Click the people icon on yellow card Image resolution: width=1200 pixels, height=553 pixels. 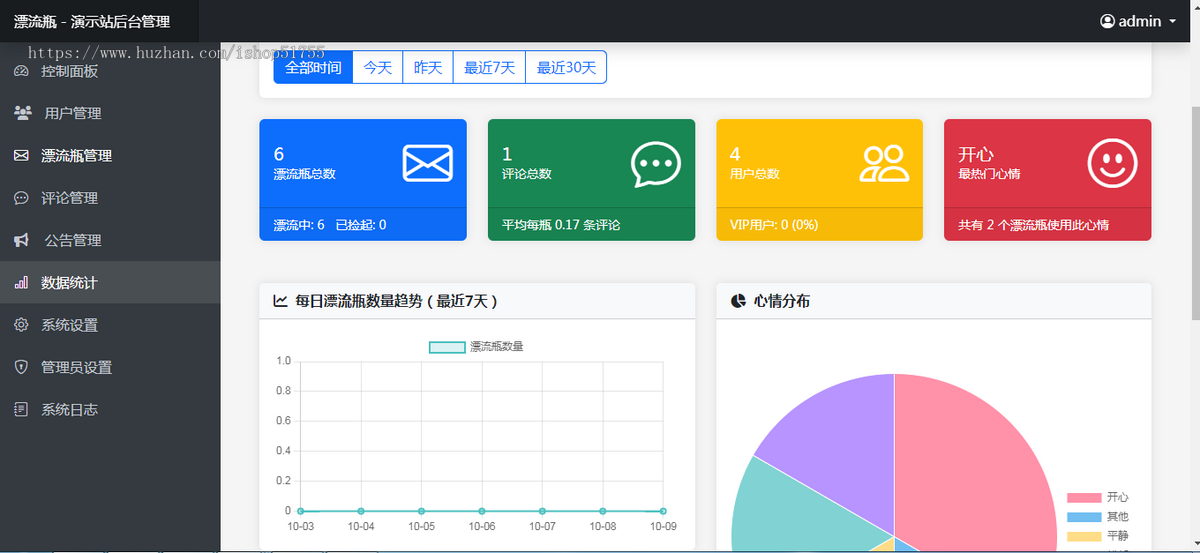(x=885, y=163)
